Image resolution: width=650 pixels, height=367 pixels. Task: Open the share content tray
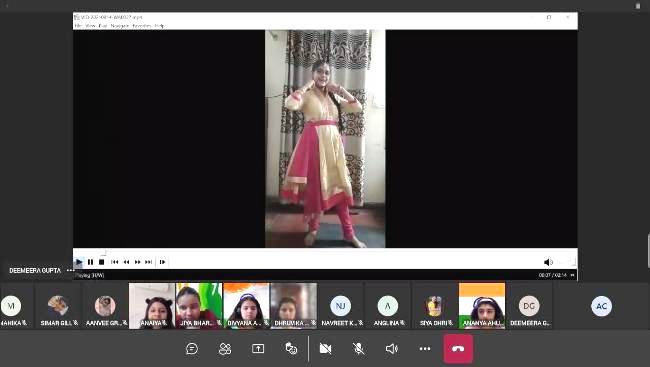click(x=258, y=349)
